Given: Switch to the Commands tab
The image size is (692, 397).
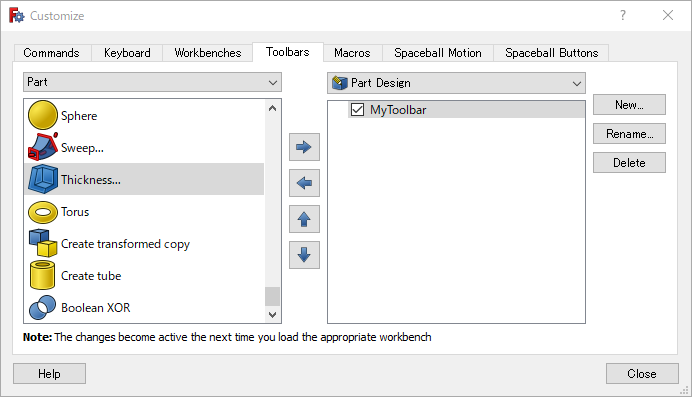Looking at the screenshot, I should [52, 53].
